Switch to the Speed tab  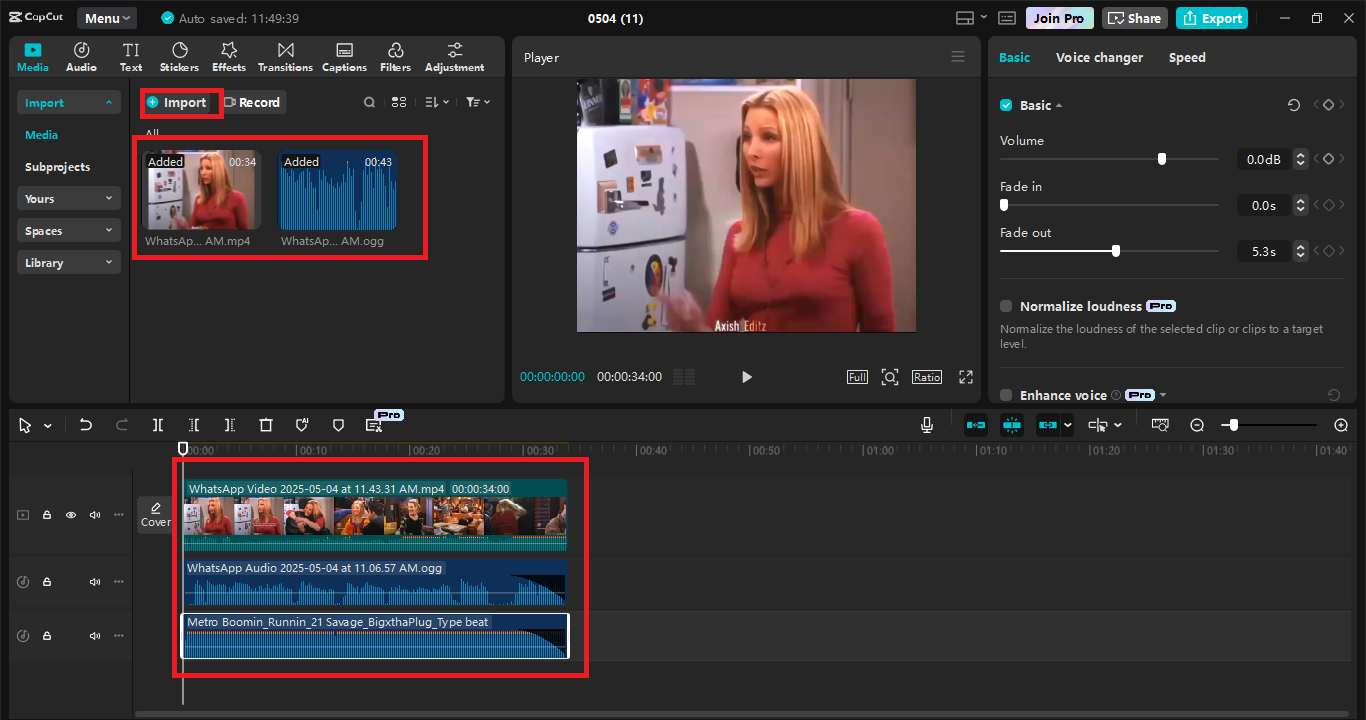(x=1187, y=57)
